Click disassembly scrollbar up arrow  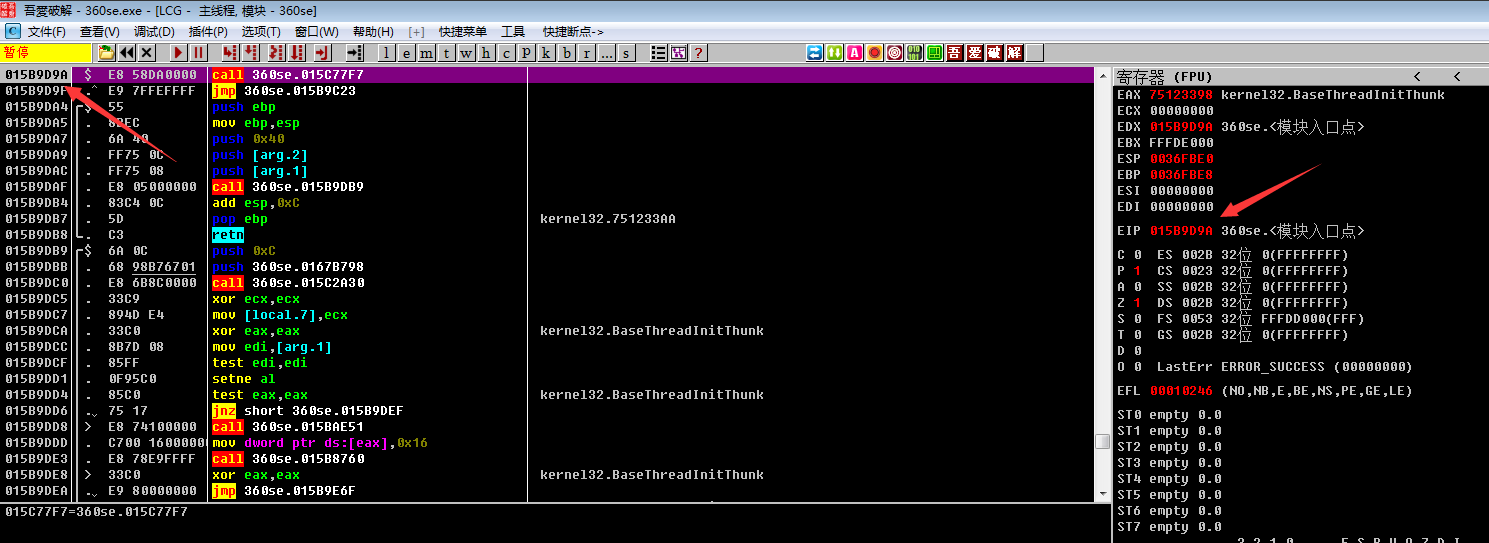[1102, 75]
